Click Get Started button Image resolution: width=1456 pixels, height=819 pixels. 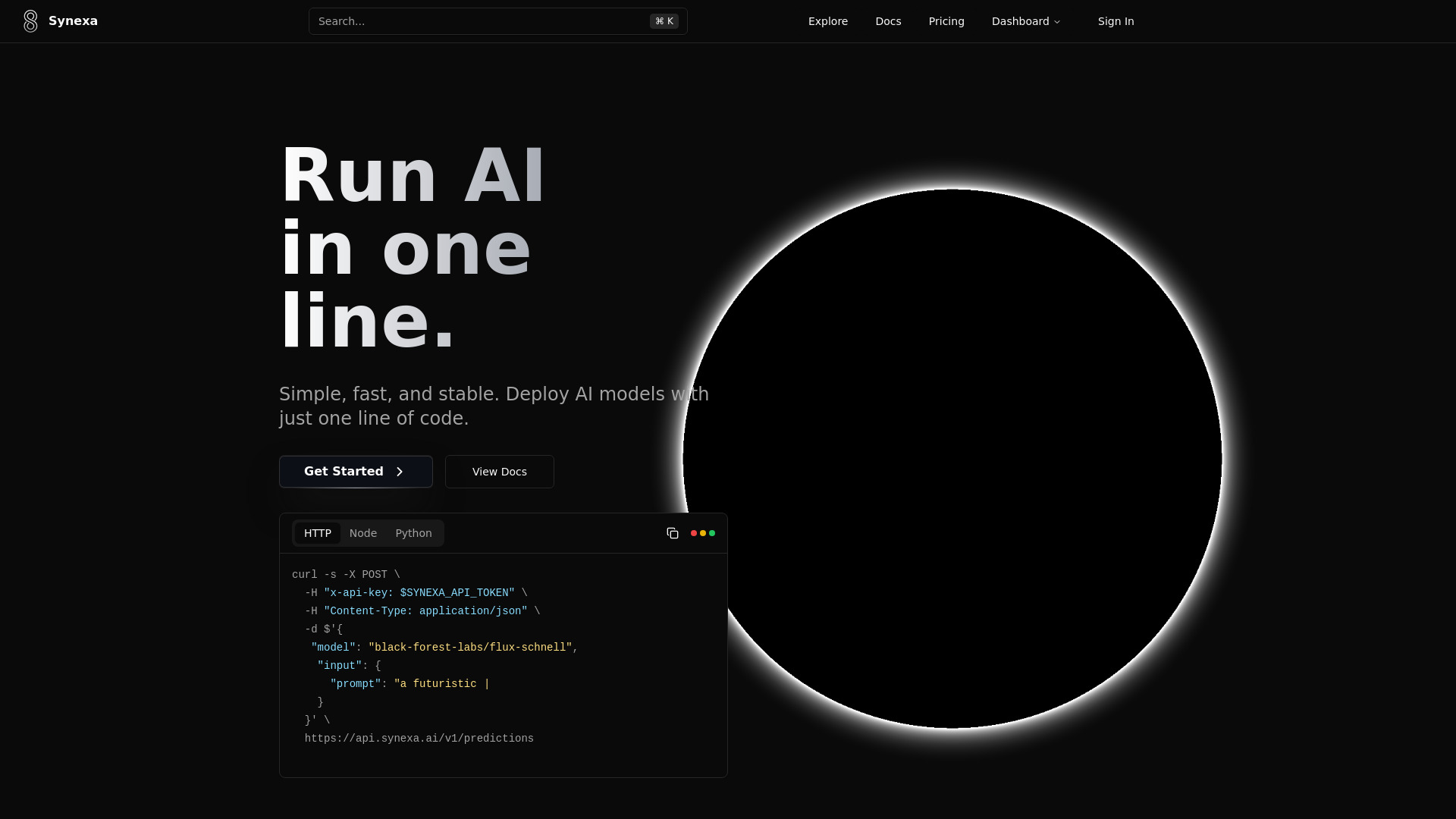click(x=355, y=471)
